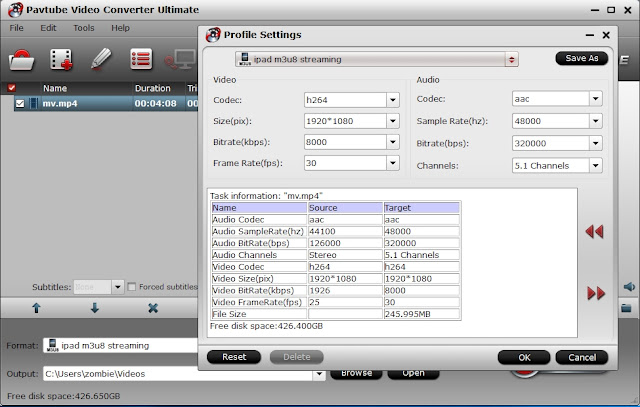
Task: Click target file size 245.995MB cell
Action: pos(422,314)
